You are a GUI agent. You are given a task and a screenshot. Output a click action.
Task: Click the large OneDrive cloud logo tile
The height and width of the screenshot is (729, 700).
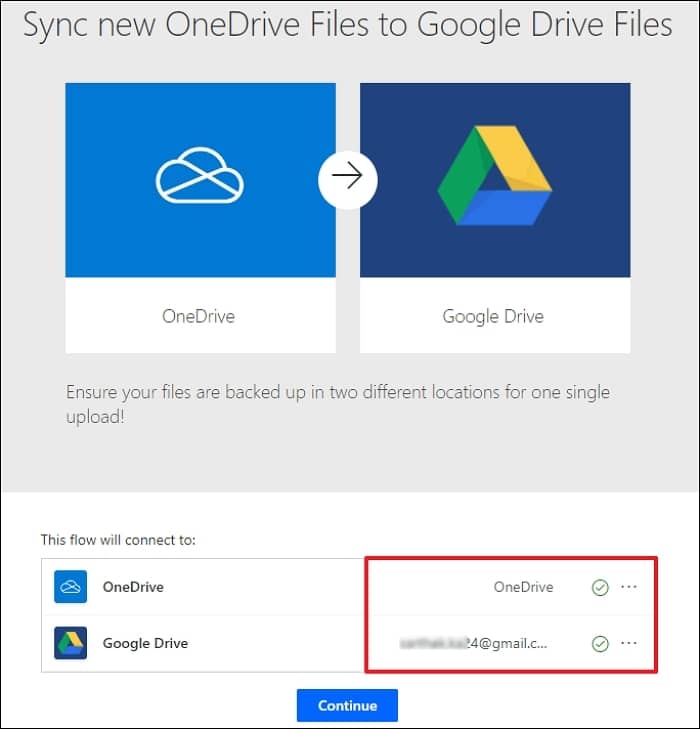click(200, 180)
